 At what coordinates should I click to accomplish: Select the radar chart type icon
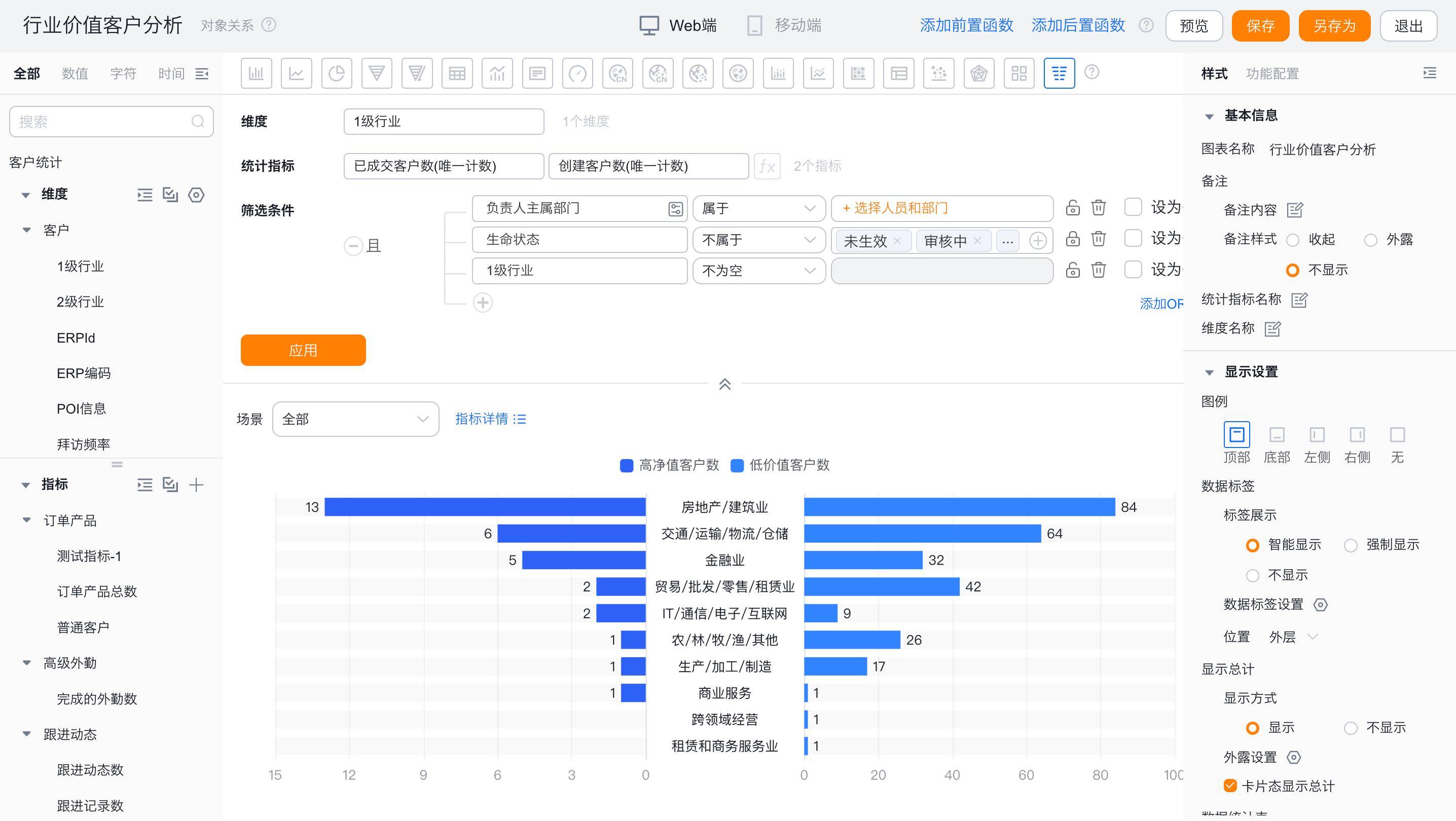978,73
